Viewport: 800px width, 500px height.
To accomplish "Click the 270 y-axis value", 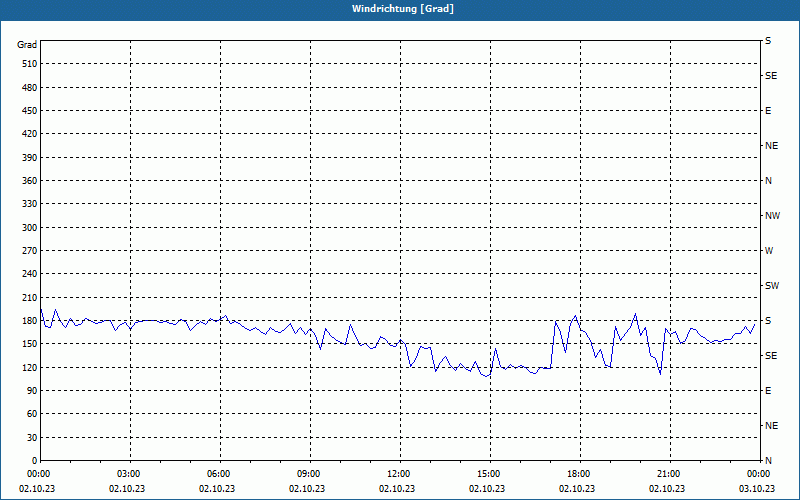I will point(30,251).
